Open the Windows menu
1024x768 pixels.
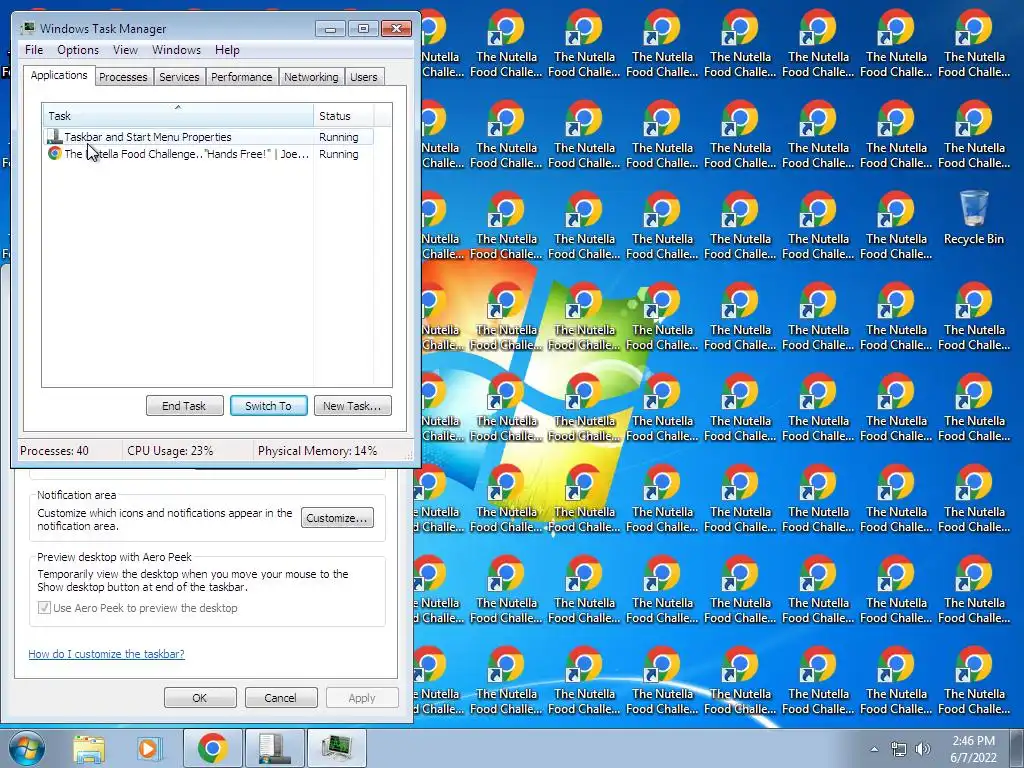point(176,50)
